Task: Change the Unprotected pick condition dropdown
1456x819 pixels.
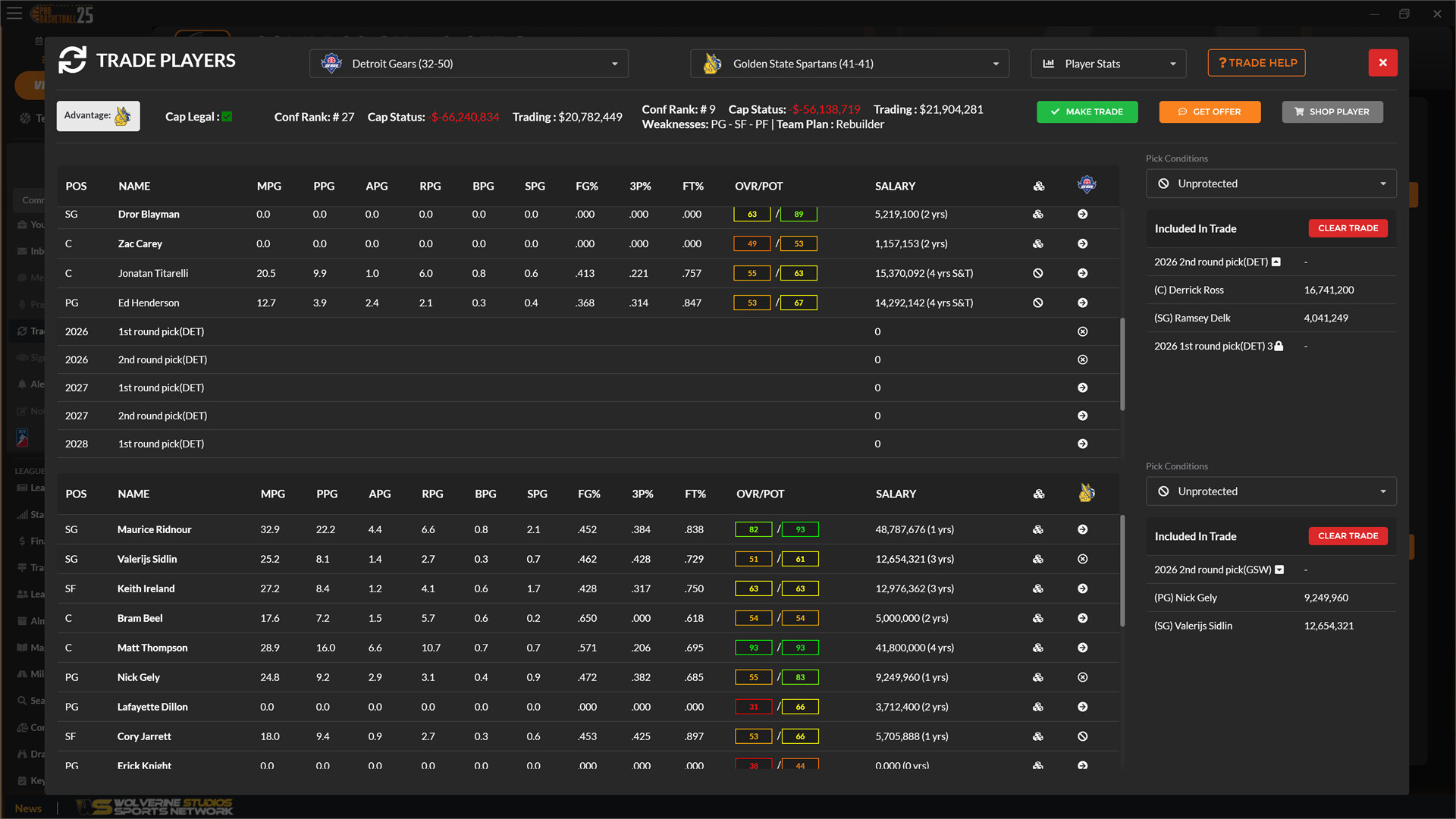Action: (1271, 183)
